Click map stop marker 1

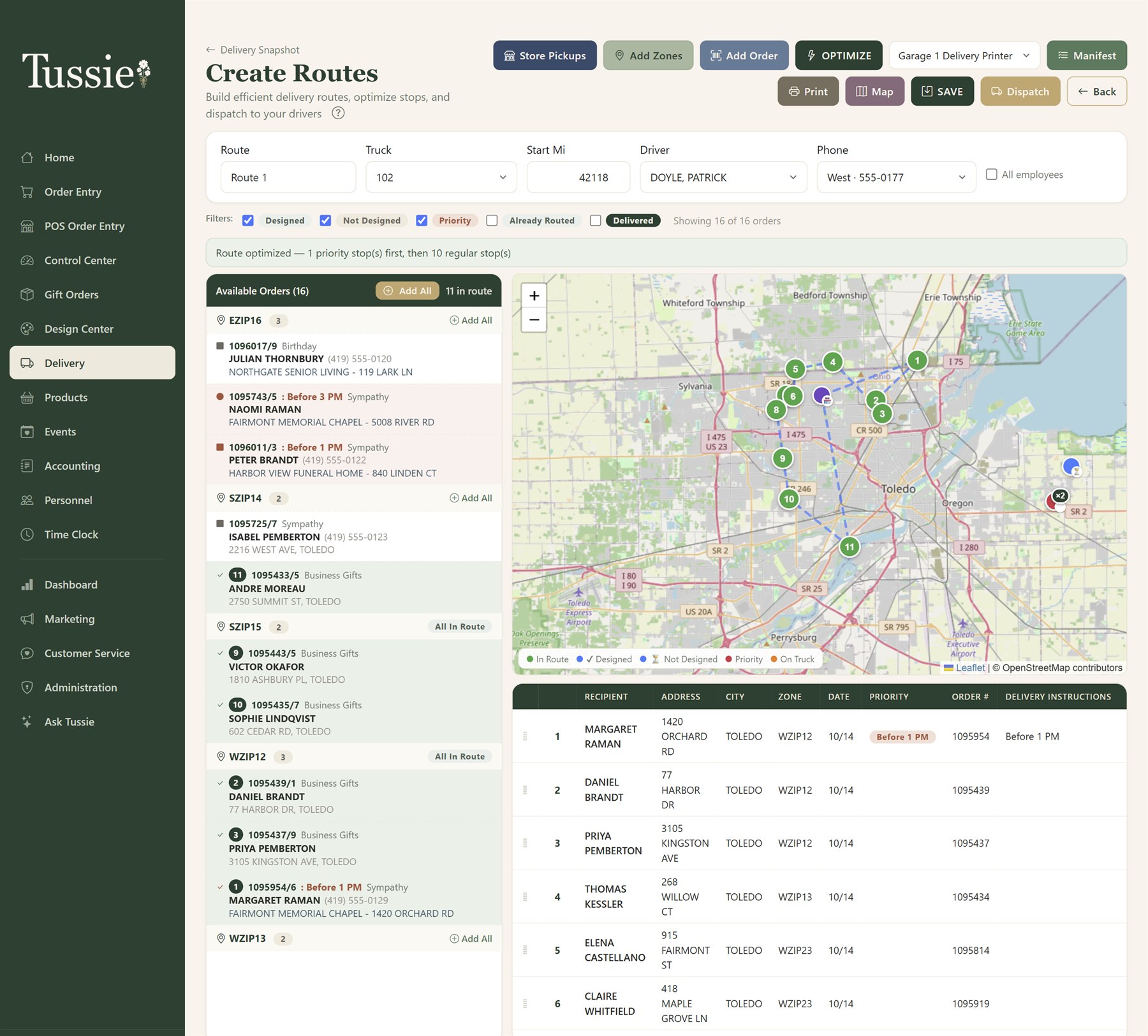point(917,361)
